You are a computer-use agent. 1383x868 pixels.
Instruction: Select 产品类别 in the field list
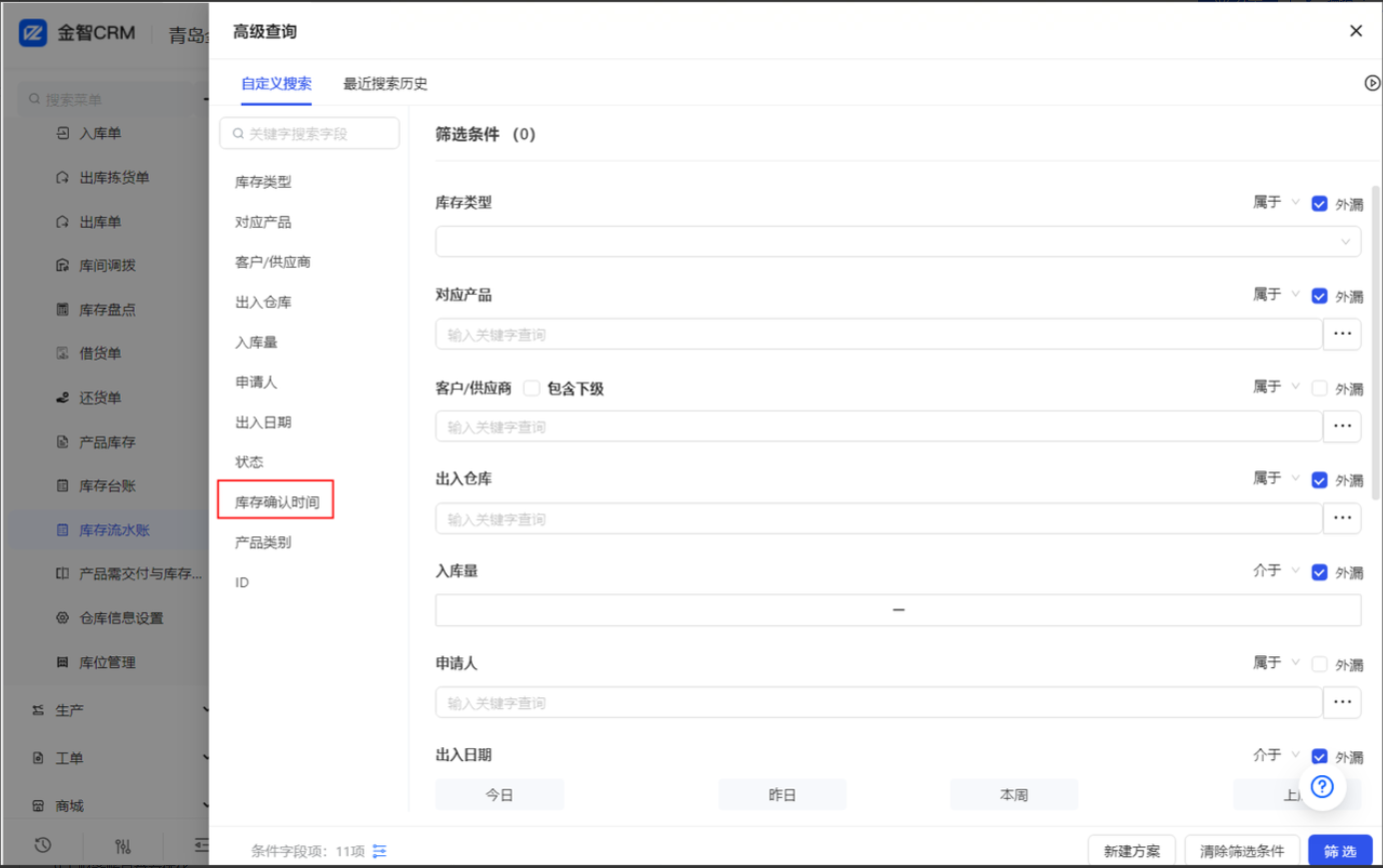point(263,542)
